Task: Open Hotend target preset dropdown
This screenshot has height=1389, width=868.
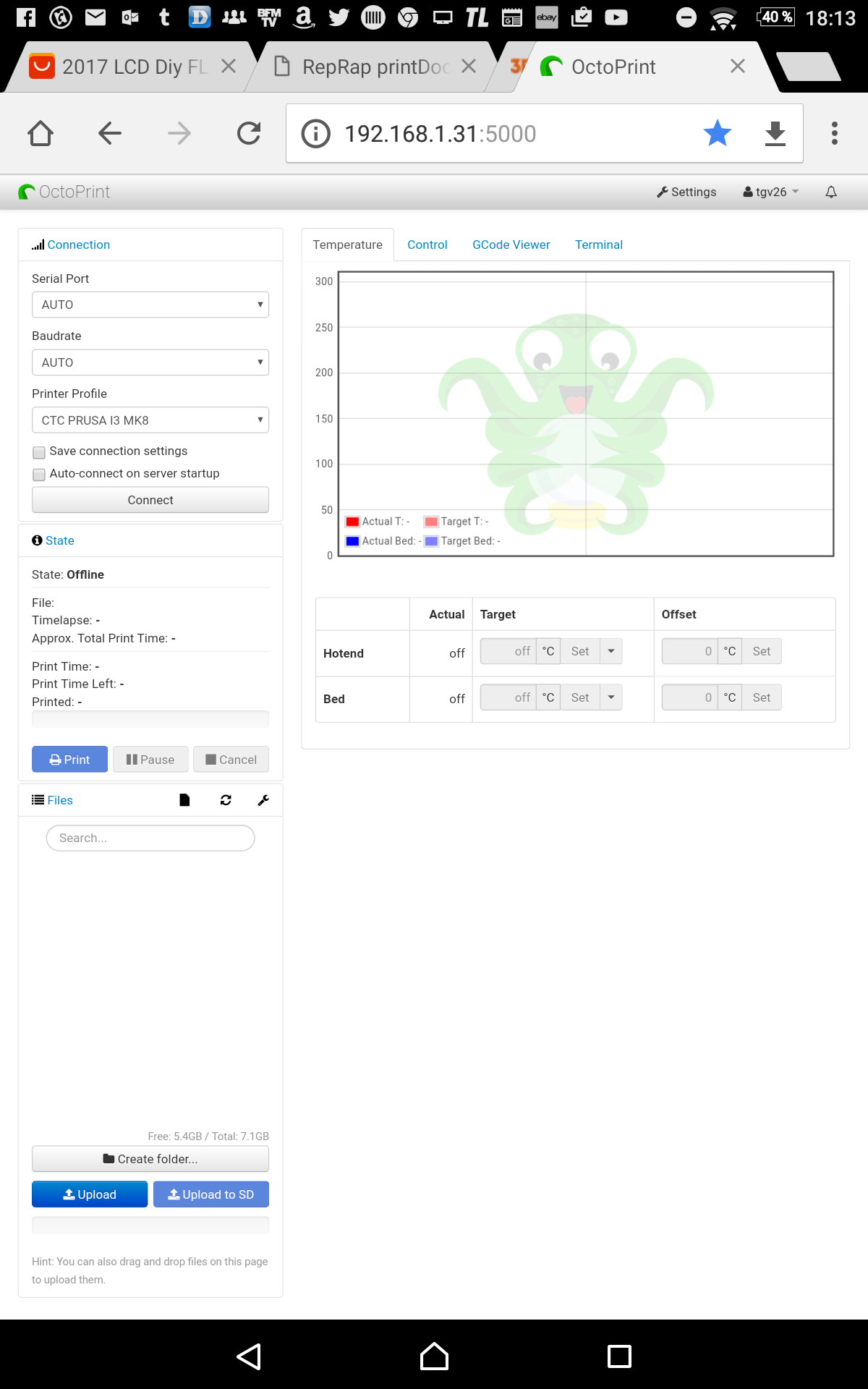Action: [611, 651]
